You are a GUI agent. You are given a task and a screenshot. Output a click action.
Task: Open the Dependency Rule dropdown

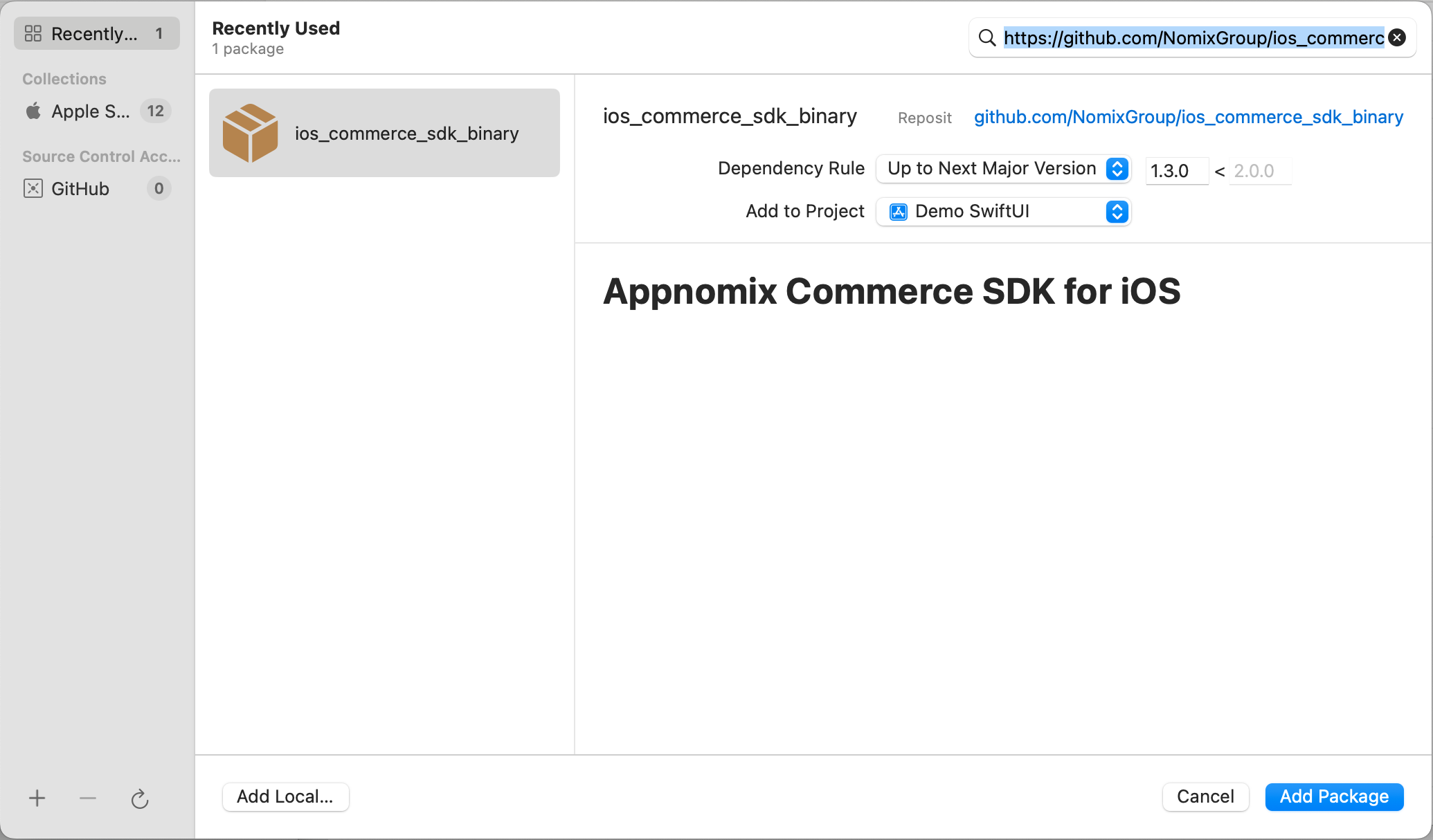click(x=1002, y=169)
